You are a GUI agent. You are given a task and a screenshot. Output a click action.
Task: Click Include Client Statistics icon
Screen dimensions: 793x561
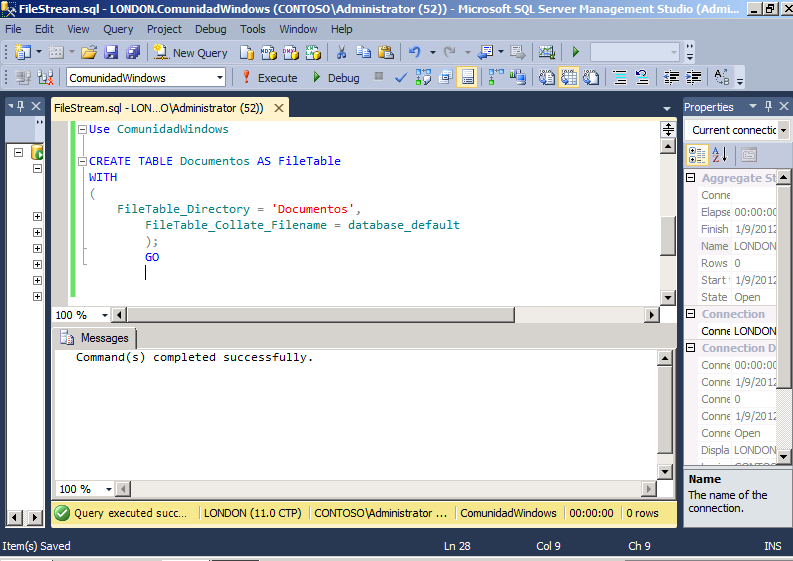[x=518, y=77]
